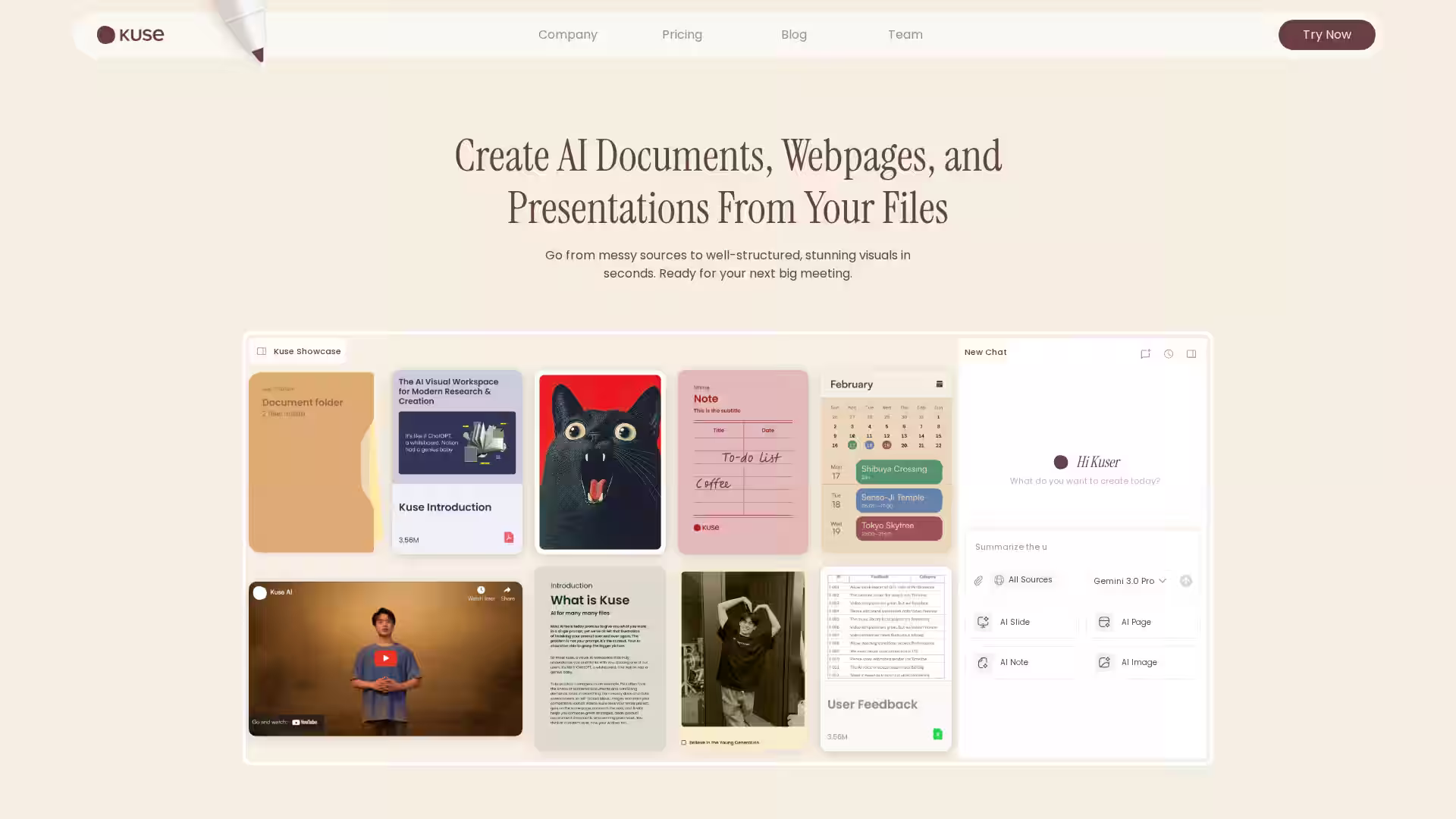
Task: Open the Company navigation link
Action: 567,35
